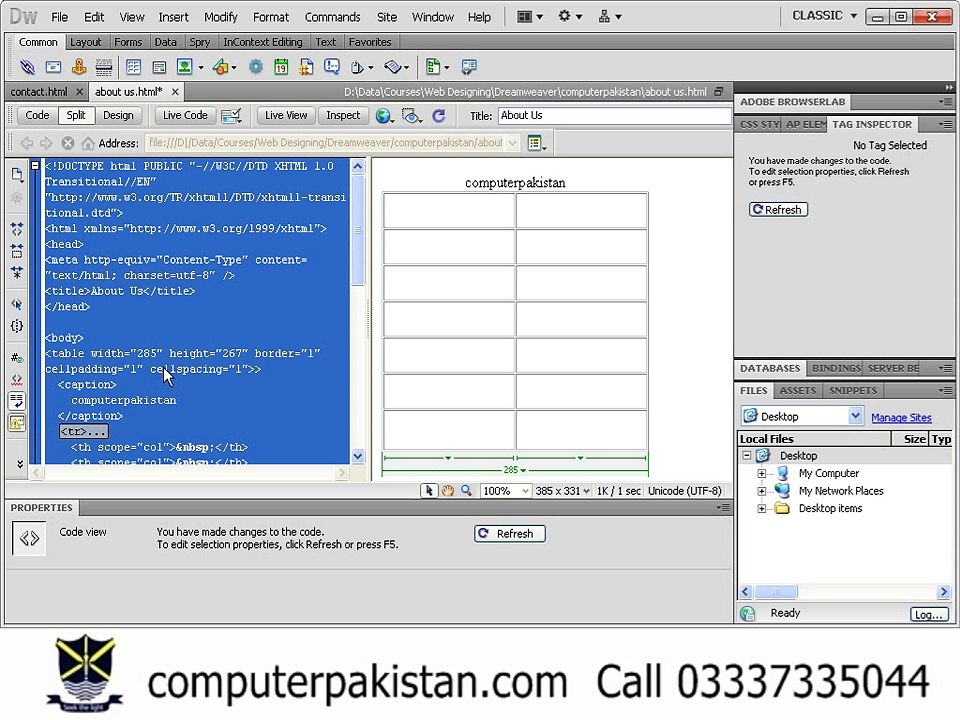Viewport: 960px width, 720px height.
Task: Open the CLASSIC workspace dropdown
Action: pos(824,16)
